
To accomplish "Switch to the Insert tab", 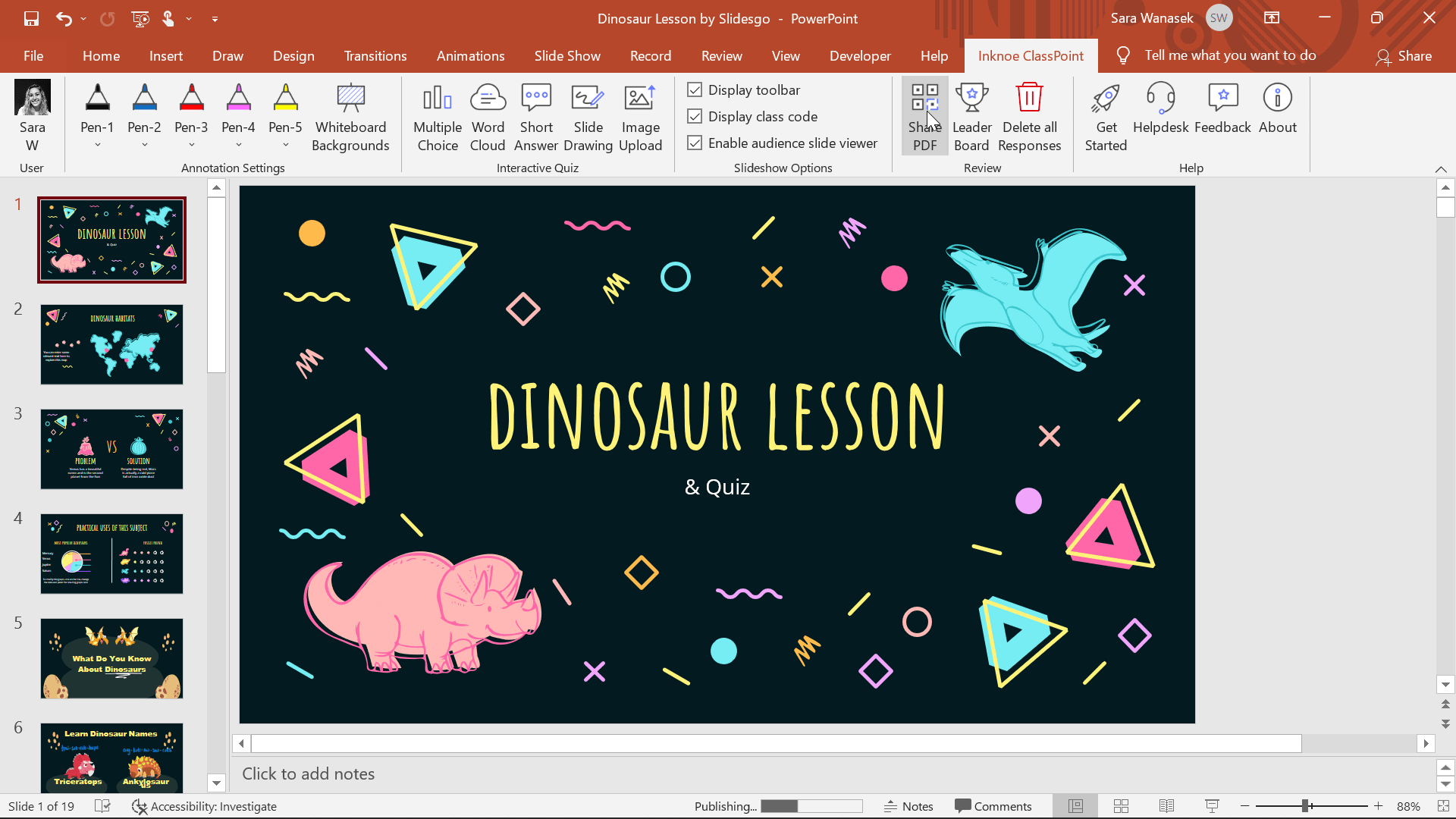I will click(165, 55).
